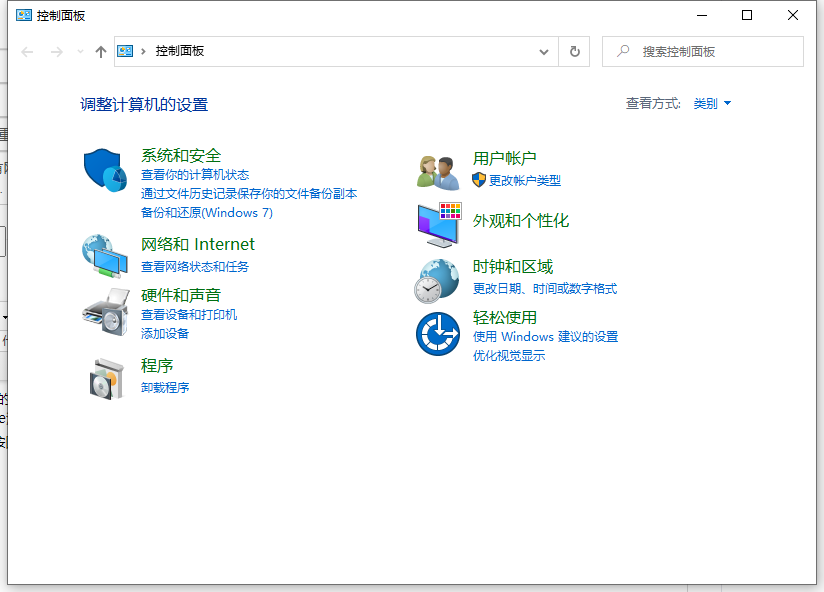824x592 pixels.
Task: Go up one level with up arrow
Action: pyautogui.click(x=100, y=51)
